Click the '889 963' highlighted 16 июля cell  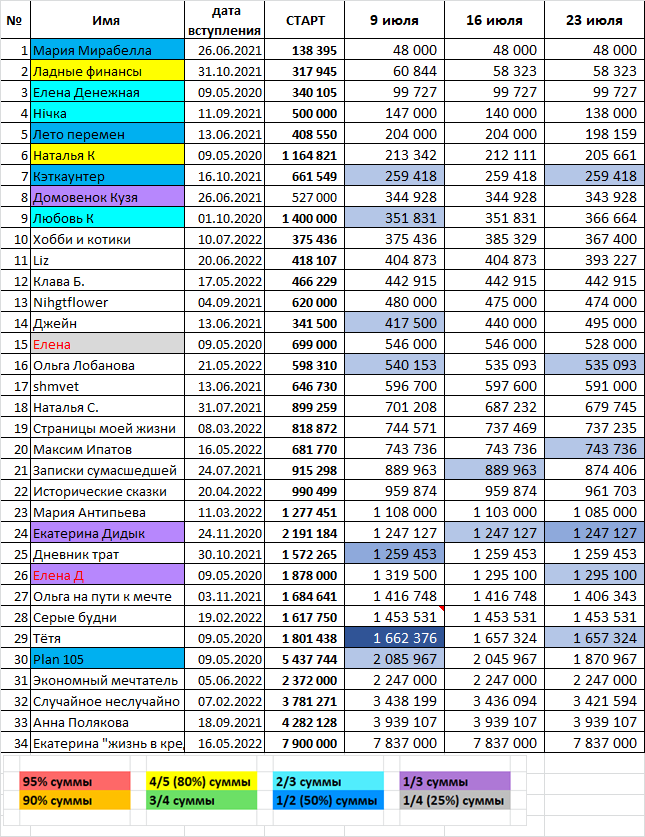[494, 470]
